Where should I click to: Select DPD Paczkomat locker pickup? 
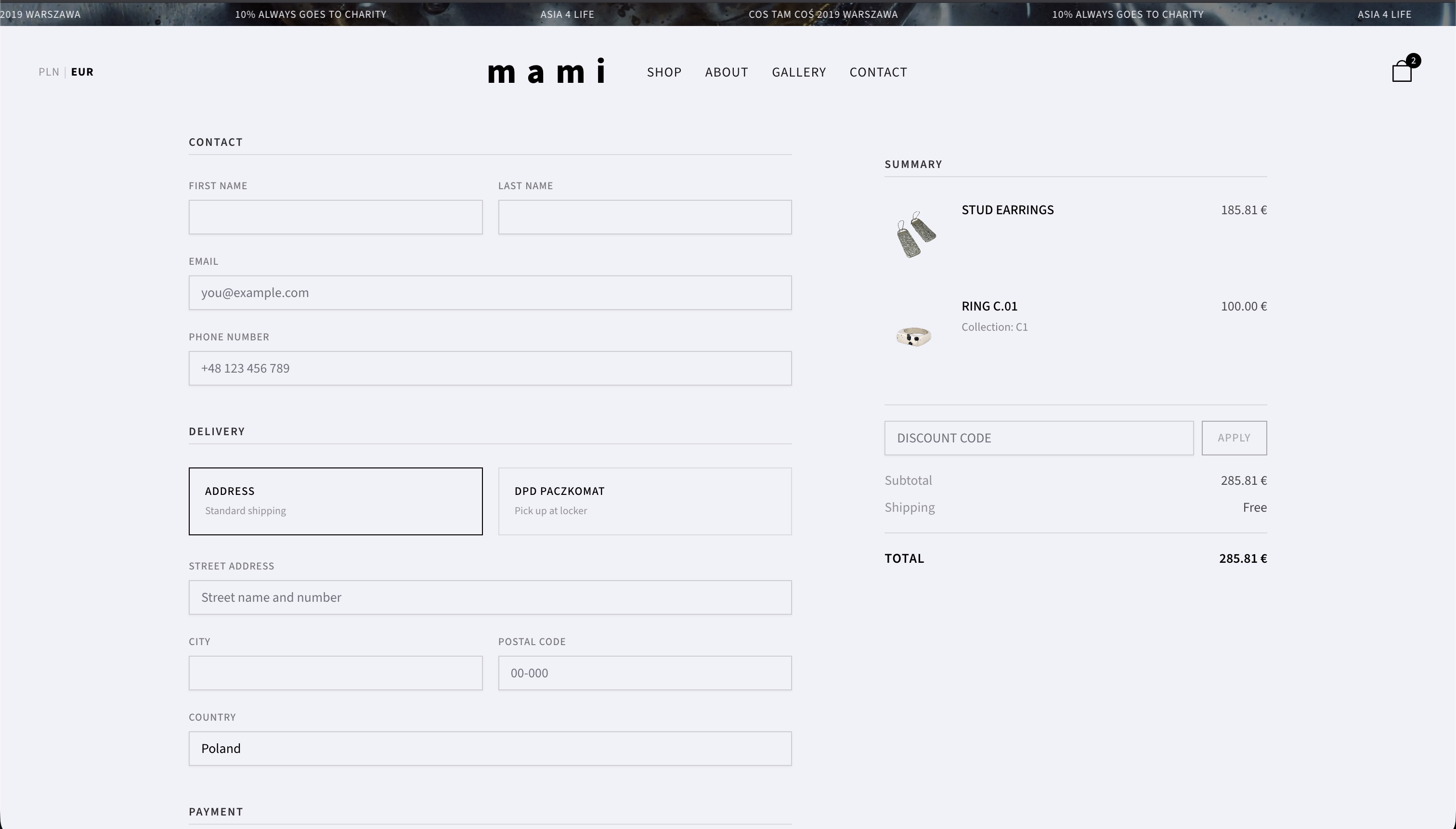(x=644, y=501)
